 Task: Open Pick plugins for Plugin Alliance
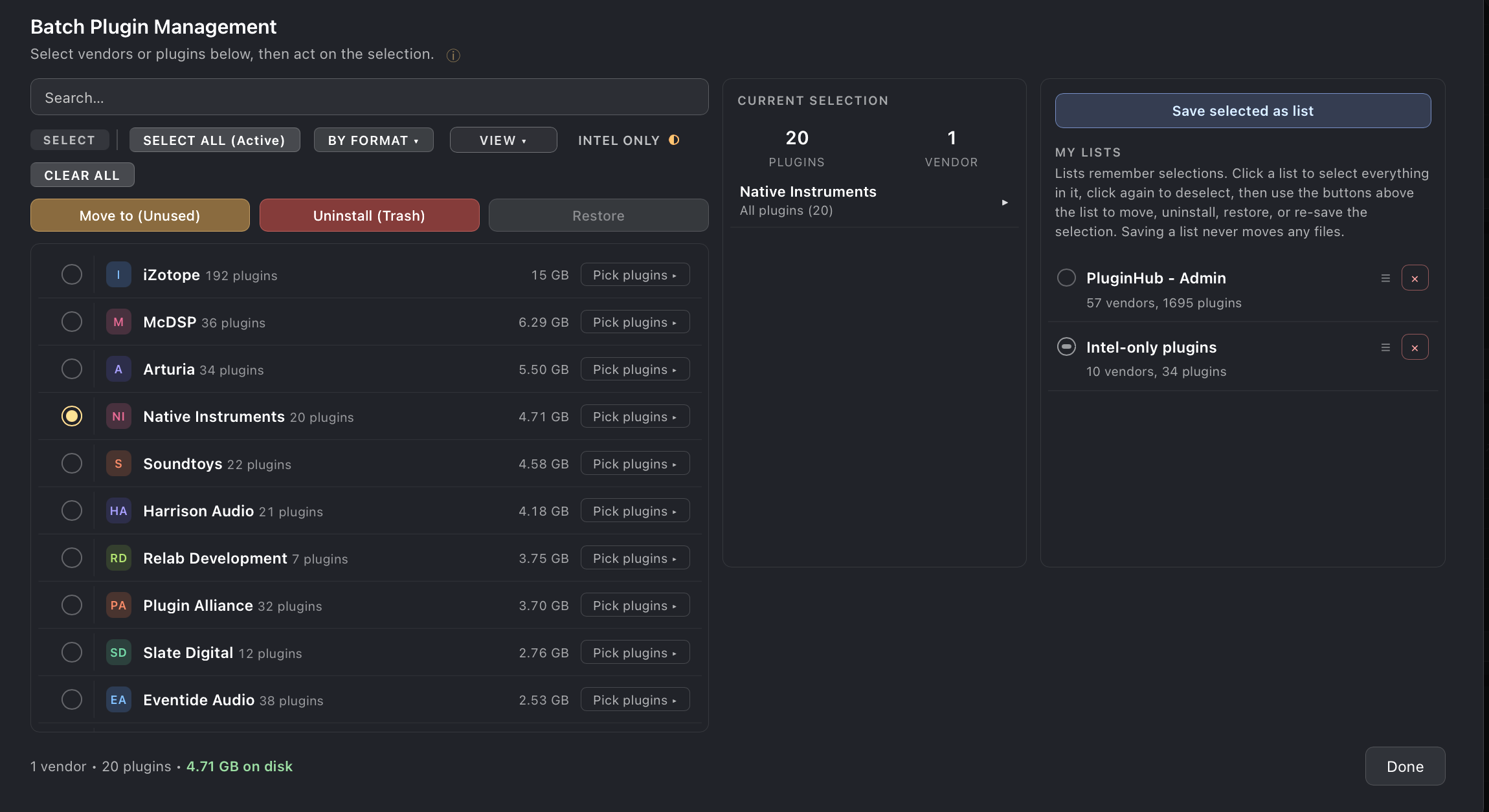(635, 605)
